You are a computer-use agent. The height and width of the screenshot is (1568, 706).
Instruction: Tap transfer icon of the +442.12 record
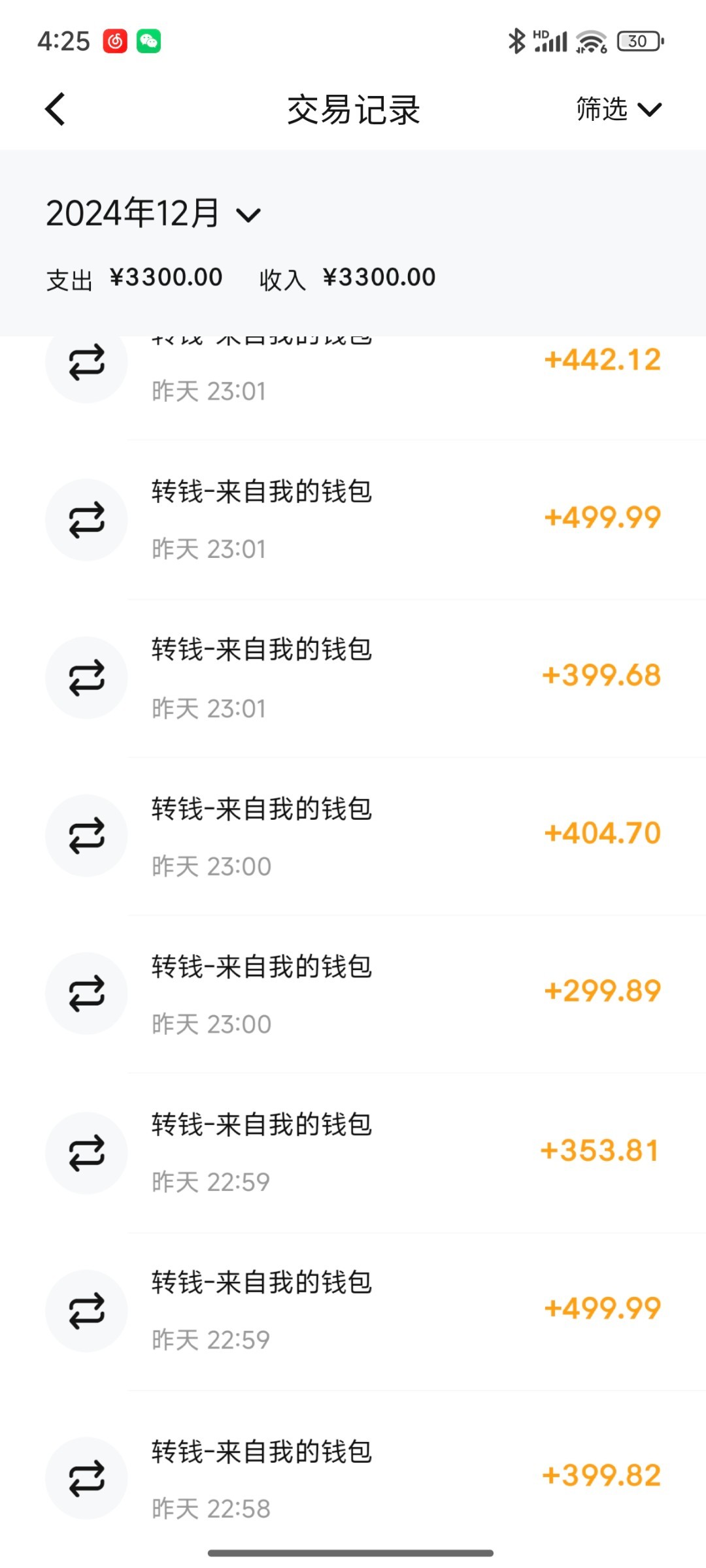(x=86, y=363)
